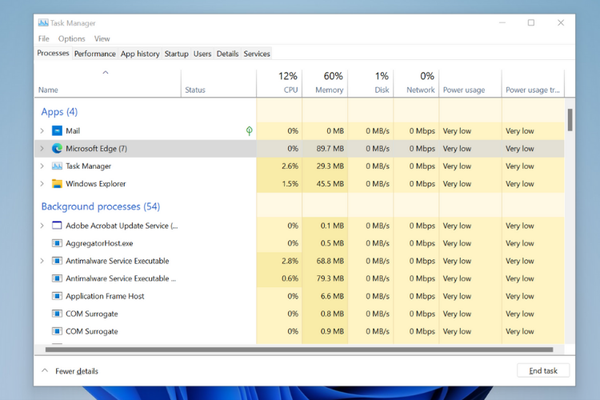Sort by the Power usage column
Screen dimensions: 600x400
[x=470, y=83]
